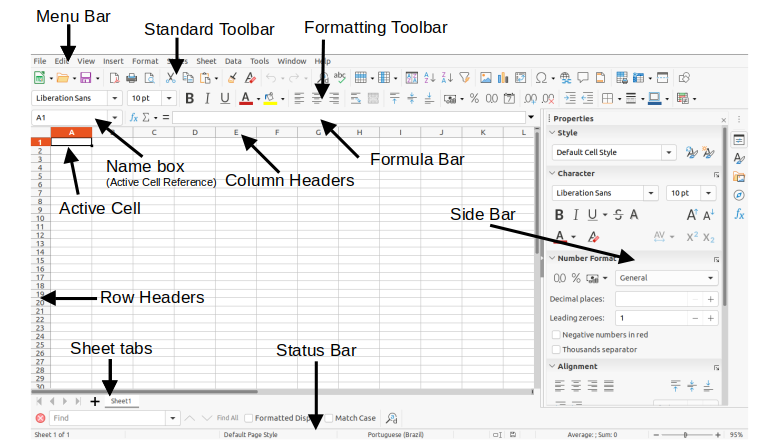The height and width of the screenshot is (446, 759).
Task: Enable Negative numbers in red checkbox
Action: click(556, 335)
